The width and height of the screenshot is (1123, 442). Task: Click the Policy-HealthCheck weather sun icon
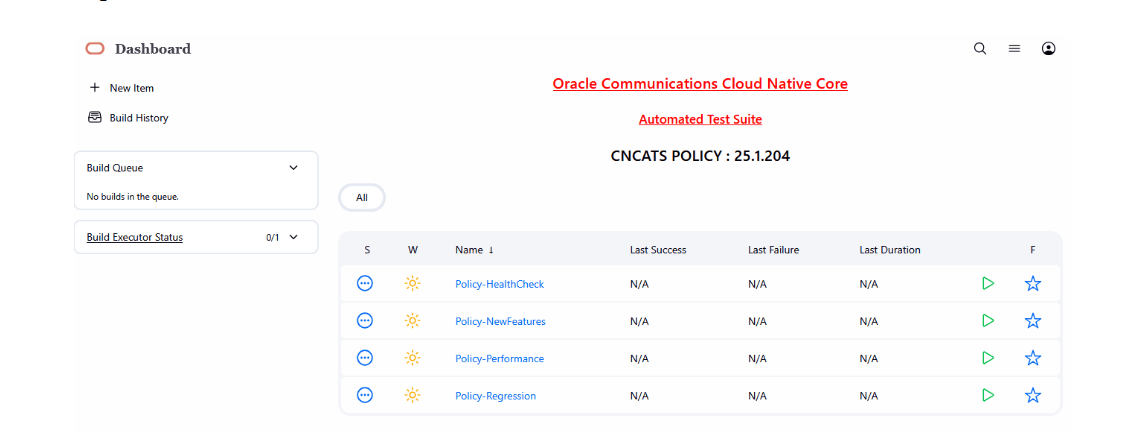click(413, 284)
